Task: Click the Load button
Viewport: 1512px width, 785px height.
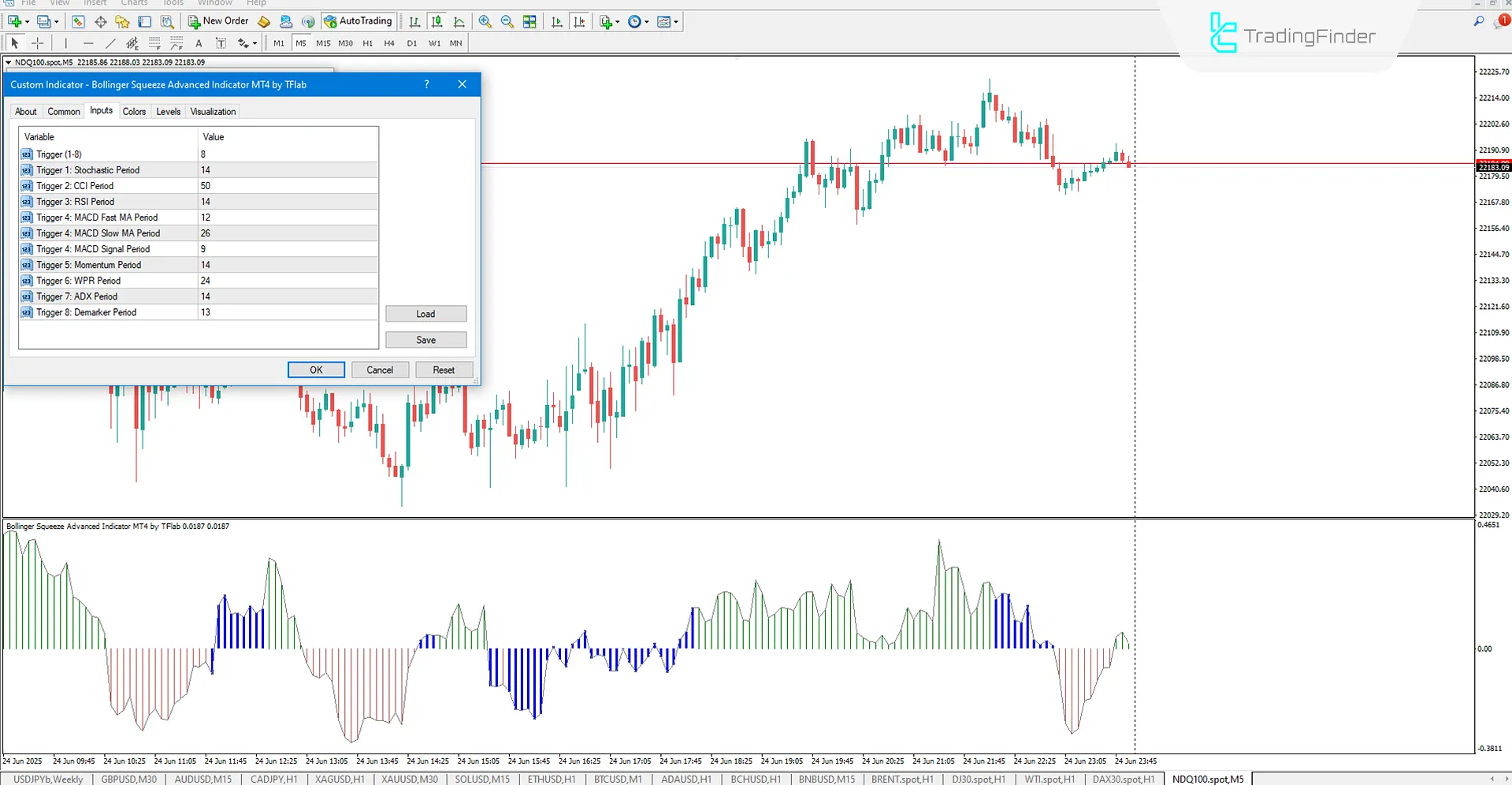Action: (x=425, y=313)
